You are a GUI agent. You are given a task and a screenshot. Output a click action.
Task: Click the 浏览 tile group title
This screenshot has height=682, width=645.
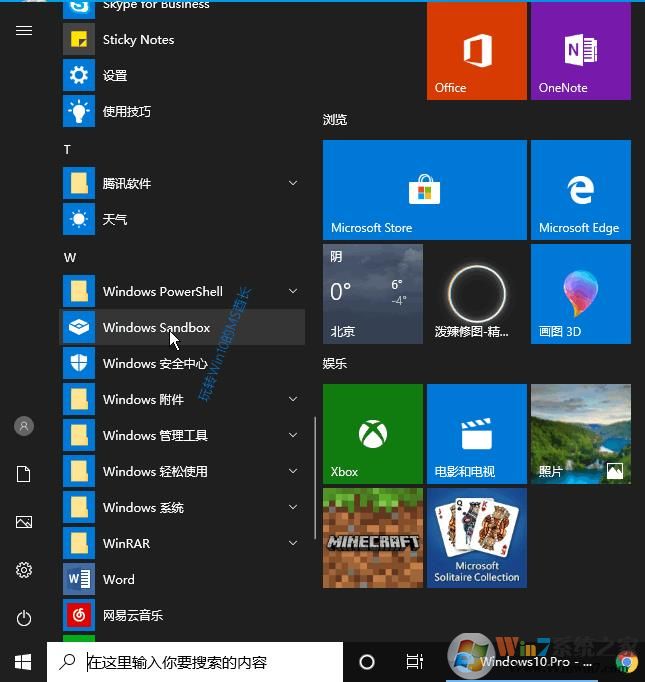[x=334, y=120]
